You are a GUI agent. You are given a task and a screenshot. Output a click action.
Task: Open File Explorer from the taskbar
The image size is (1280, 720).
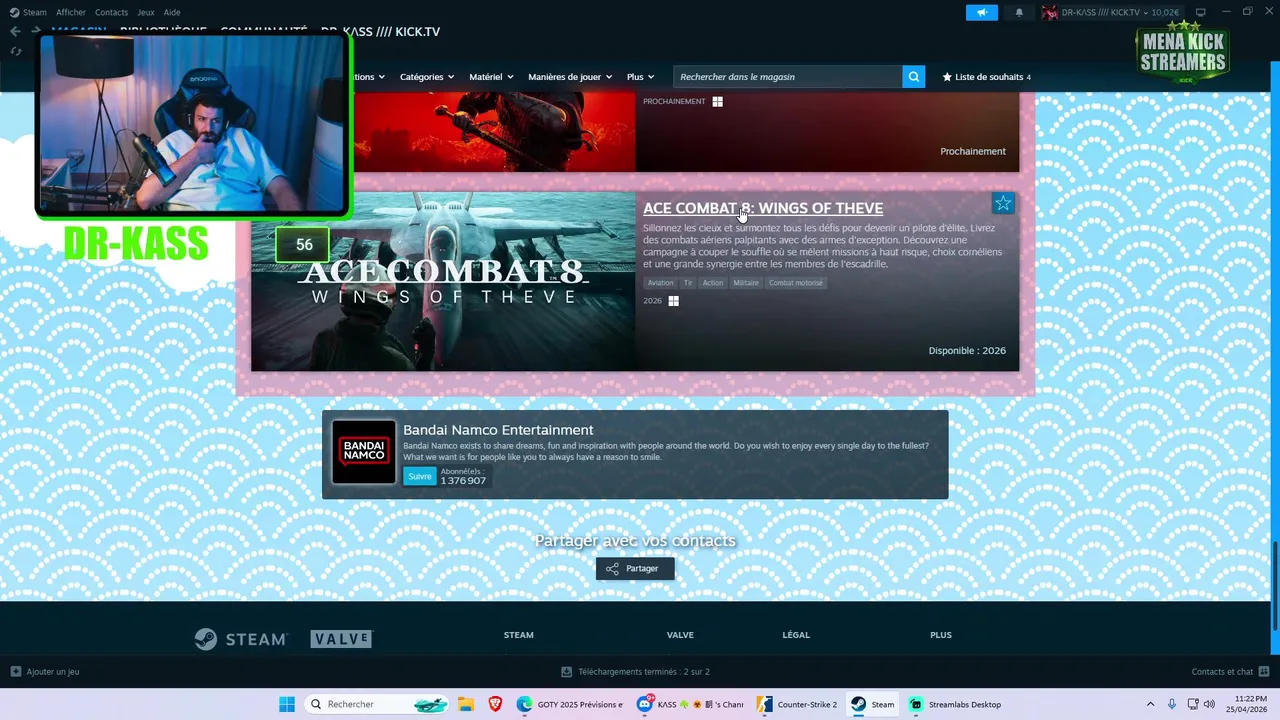[466, 704]
